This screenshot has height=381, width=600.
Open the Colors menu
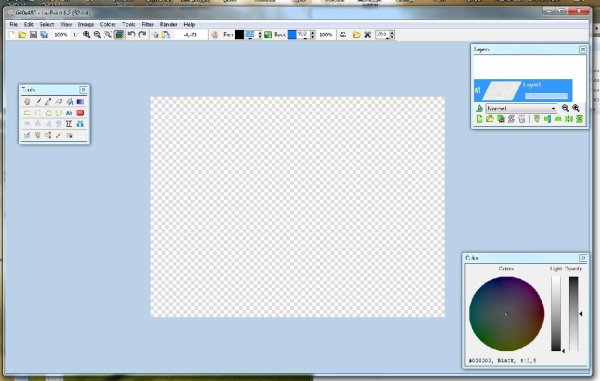(108, 24)
